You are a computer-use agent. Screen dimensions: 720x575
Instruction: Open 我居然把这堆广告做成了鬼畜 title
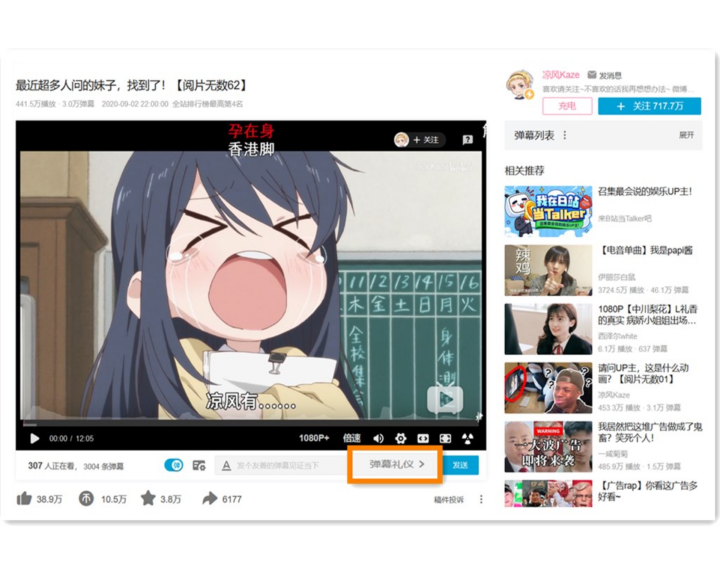pos(650,432)
